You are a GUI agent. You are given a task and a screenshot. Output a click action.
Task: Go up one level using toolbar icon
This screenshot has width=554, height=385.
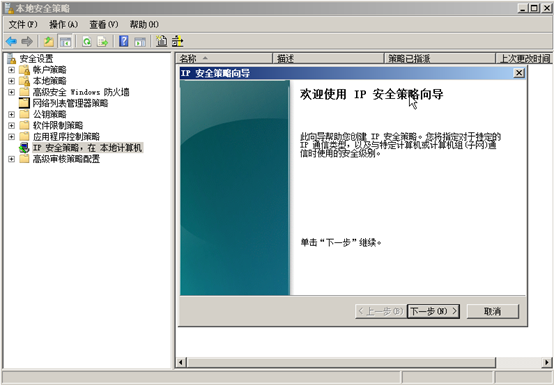coord(48,41)
